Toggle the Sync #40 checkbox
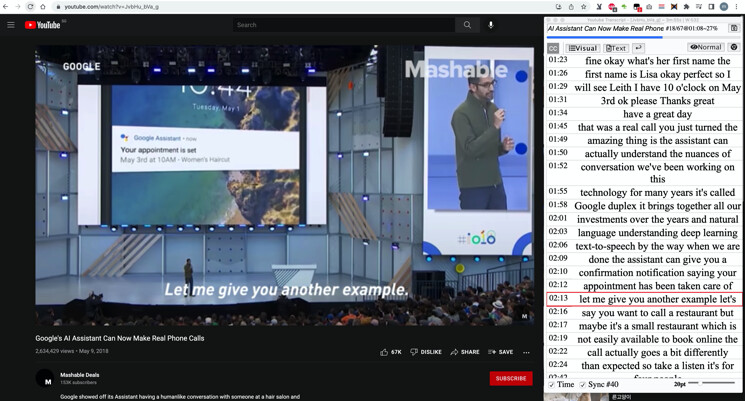 pos(585,384)
